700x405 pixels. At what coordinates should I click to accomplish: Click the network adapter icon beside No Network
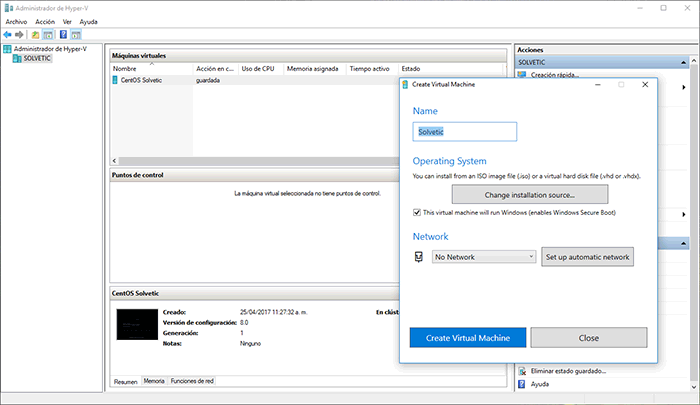418,257
